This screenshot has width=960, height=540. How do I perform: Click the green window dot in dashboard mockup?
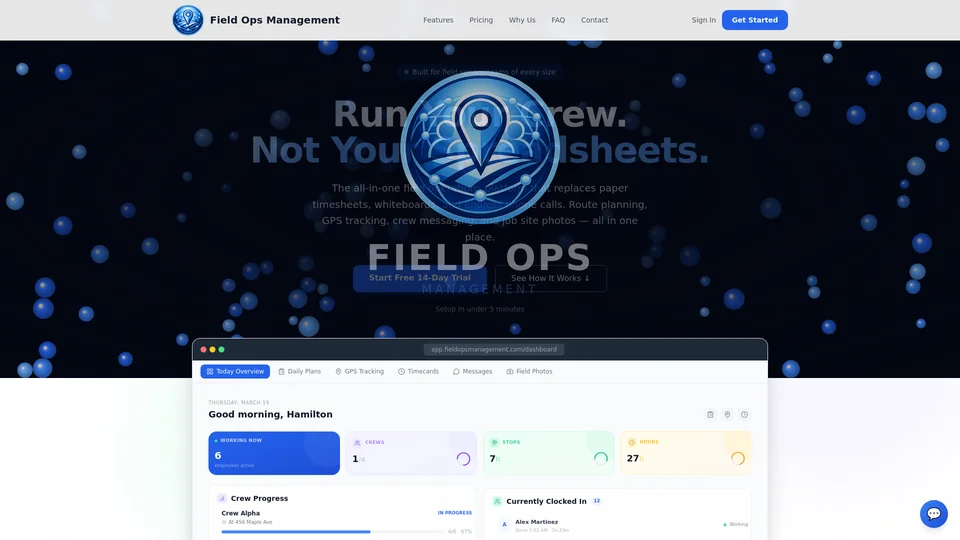(x=222, y=350)
